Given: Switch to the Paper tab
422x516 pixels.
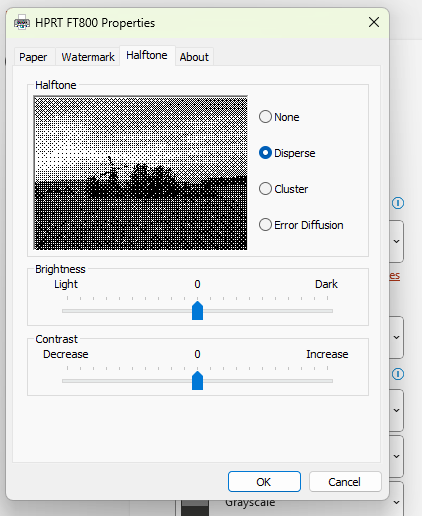Looking at the screenshot, I should click(x=33, y=57).
